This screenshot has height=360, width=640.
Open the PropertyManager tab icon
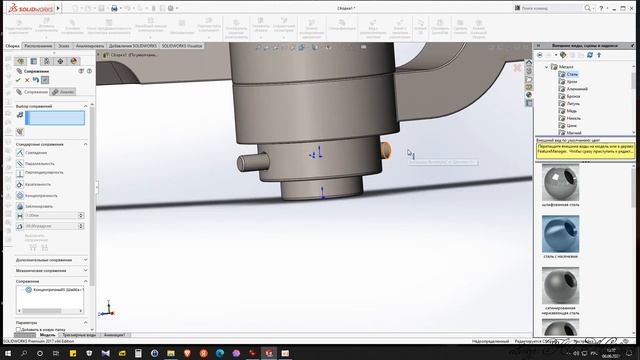[34, 61]
